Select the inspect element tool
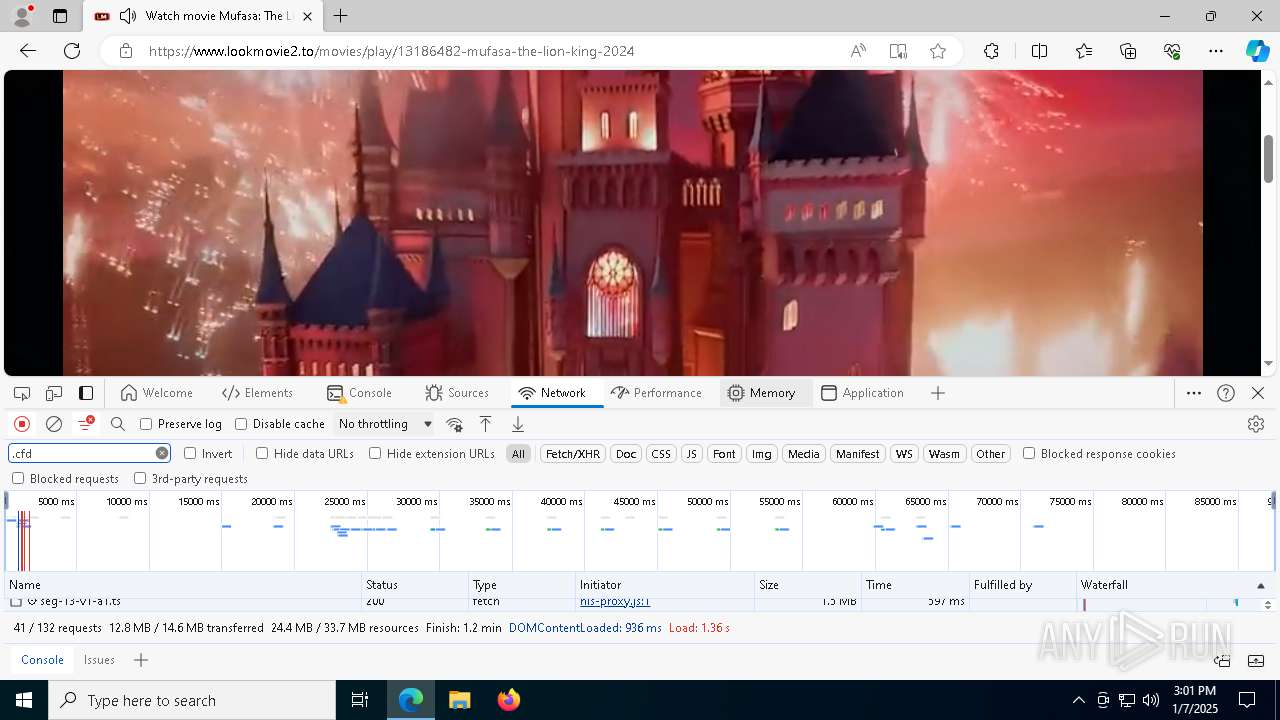Screen dimensions: 1280x720 point(22,393)
